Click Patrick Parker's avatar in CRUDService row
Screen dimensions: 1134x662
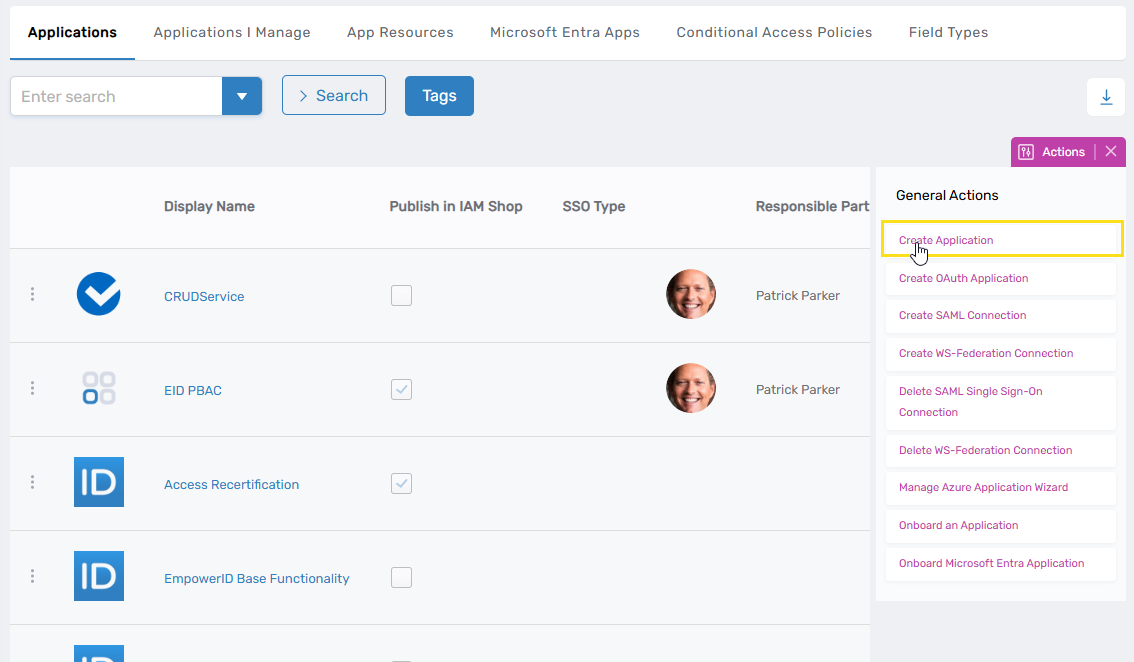(691, 295)
